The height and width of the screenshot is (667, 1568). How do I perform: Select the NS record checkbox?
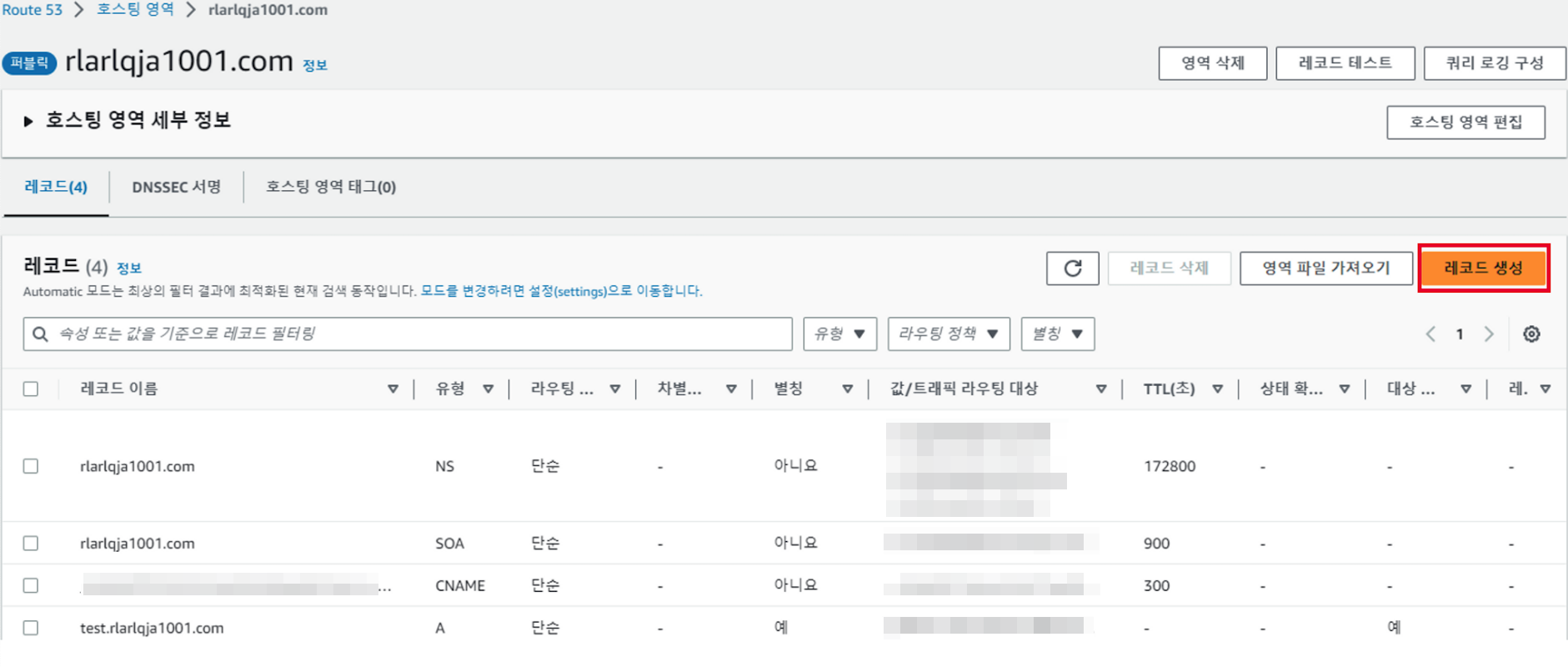tap(31, 466)
